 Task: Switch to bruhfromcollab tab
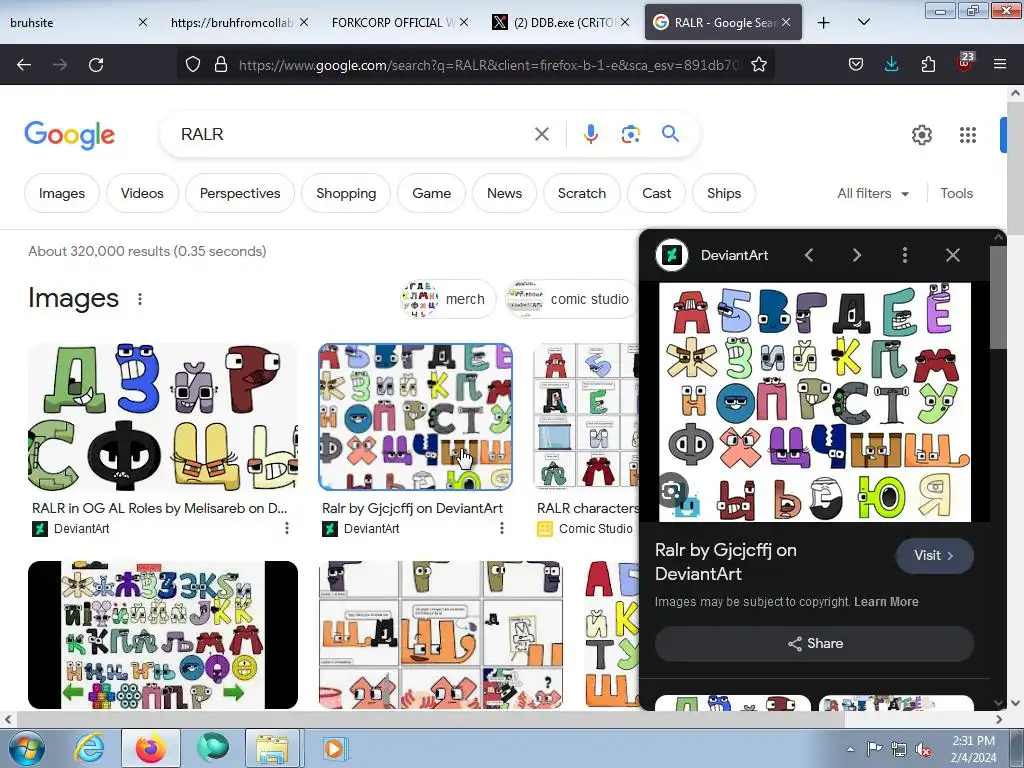pyautogui.click(x=238, y=22)
